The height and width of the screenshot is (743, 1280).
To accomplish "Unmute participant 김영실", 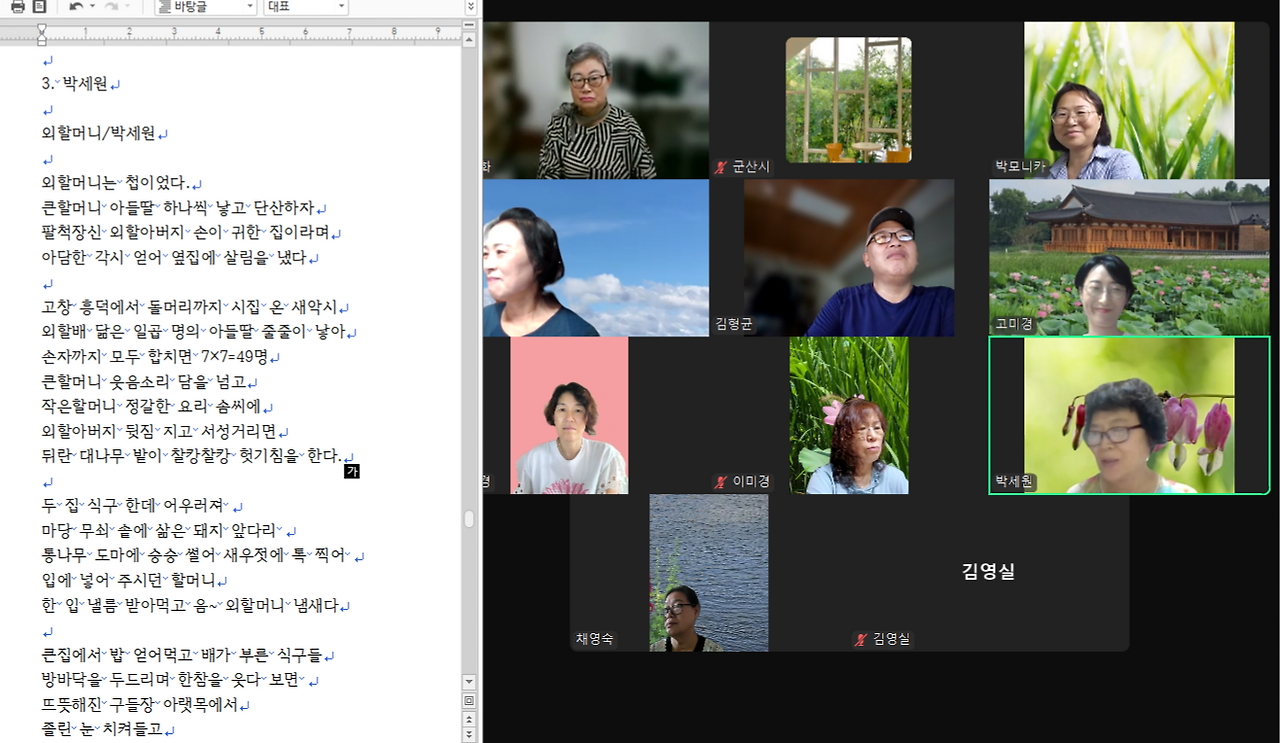I will (x=858, y=639).
